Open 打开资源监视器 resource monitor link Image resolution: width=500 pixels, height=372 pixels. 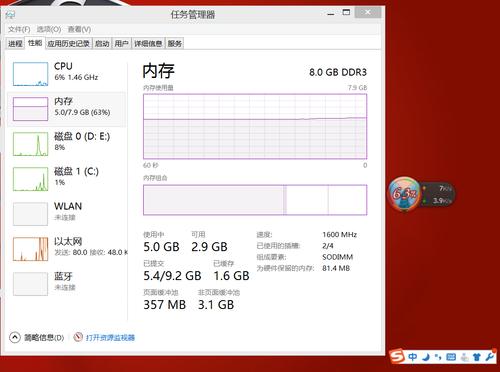coord(110,338)
